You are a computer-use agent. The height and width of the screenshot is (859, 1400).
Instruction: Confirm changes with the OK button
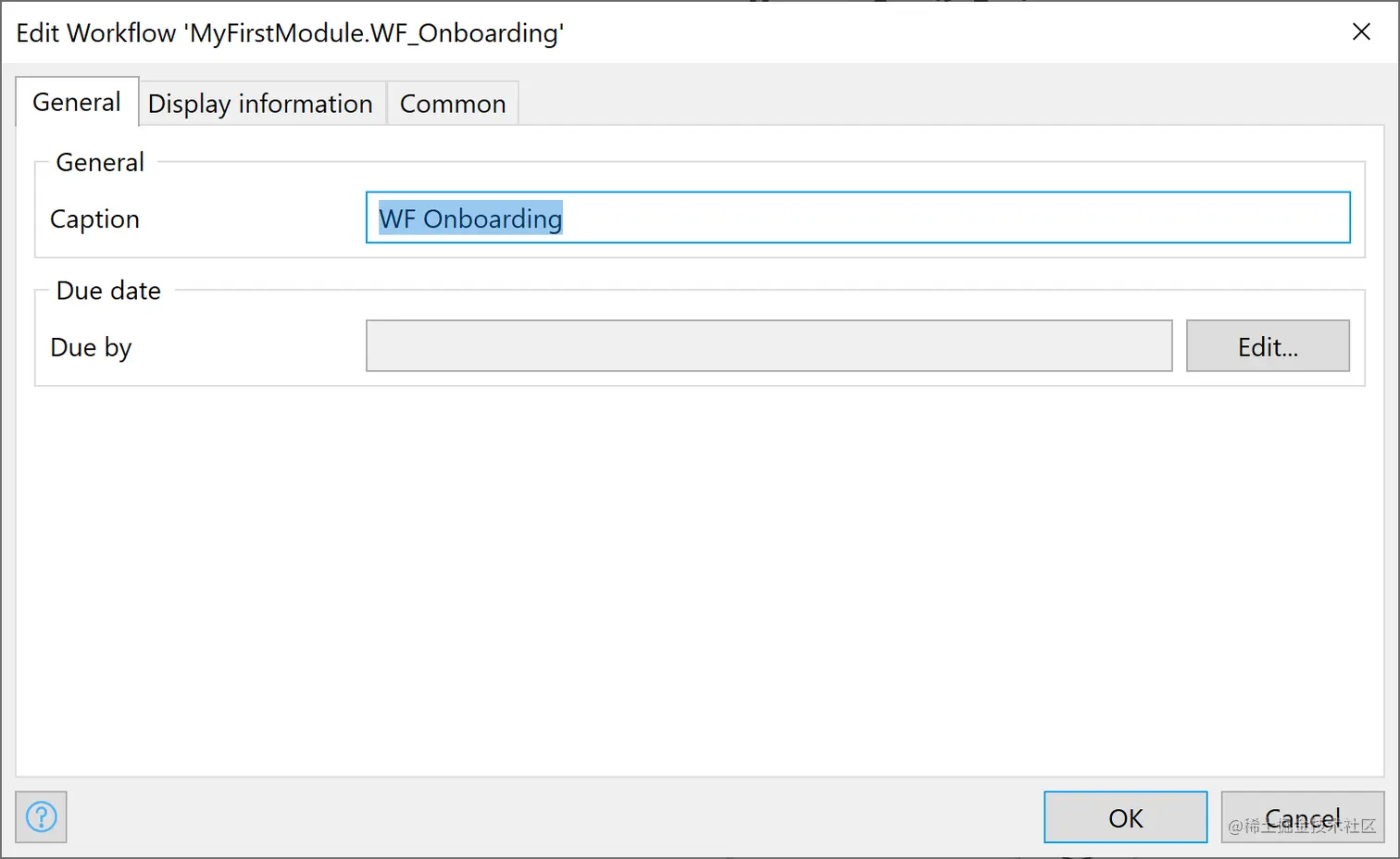click(1125, 817)
